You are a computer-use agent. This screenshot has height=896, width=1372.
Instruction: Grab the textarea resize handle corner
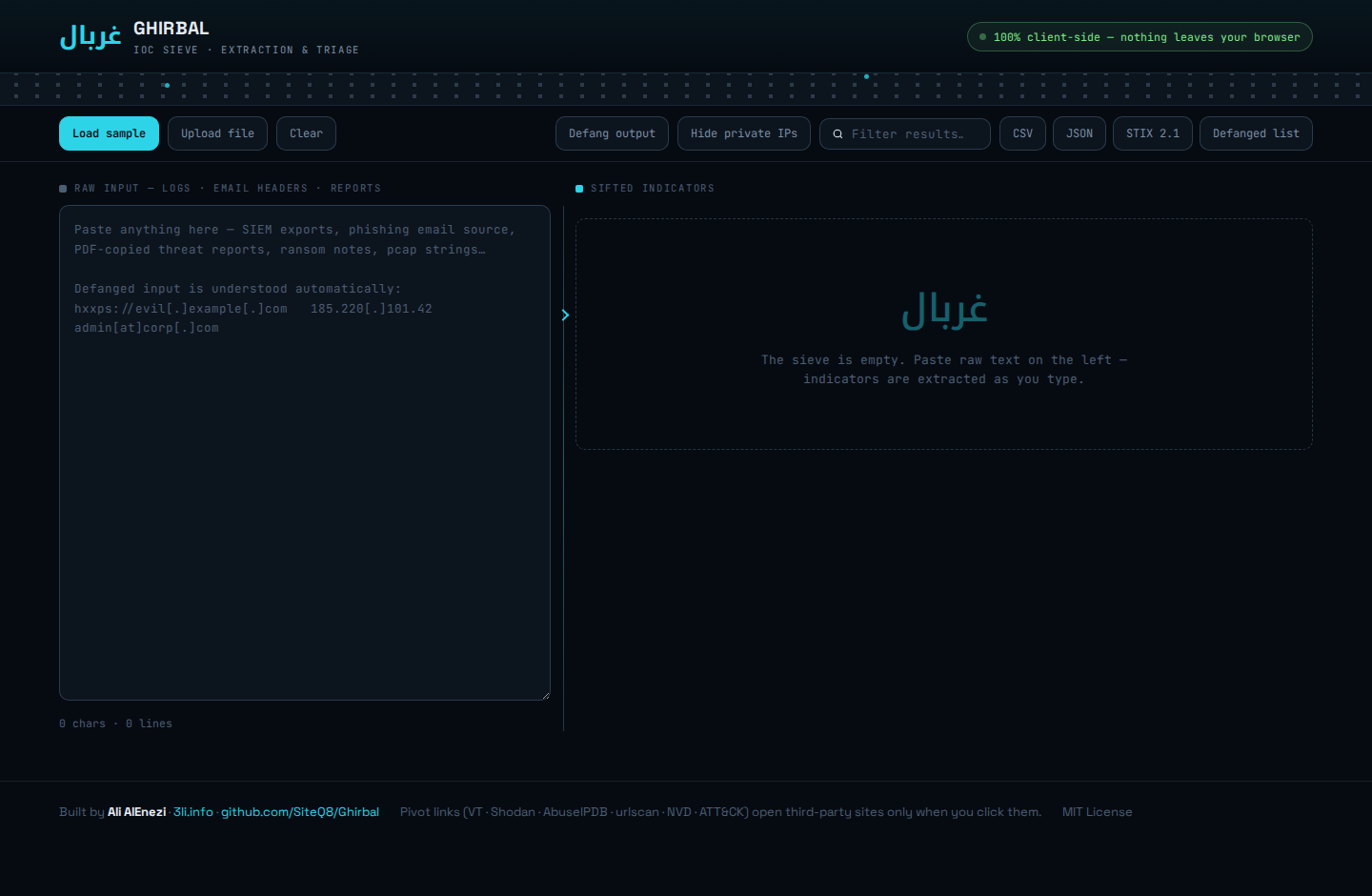[545, 695]
